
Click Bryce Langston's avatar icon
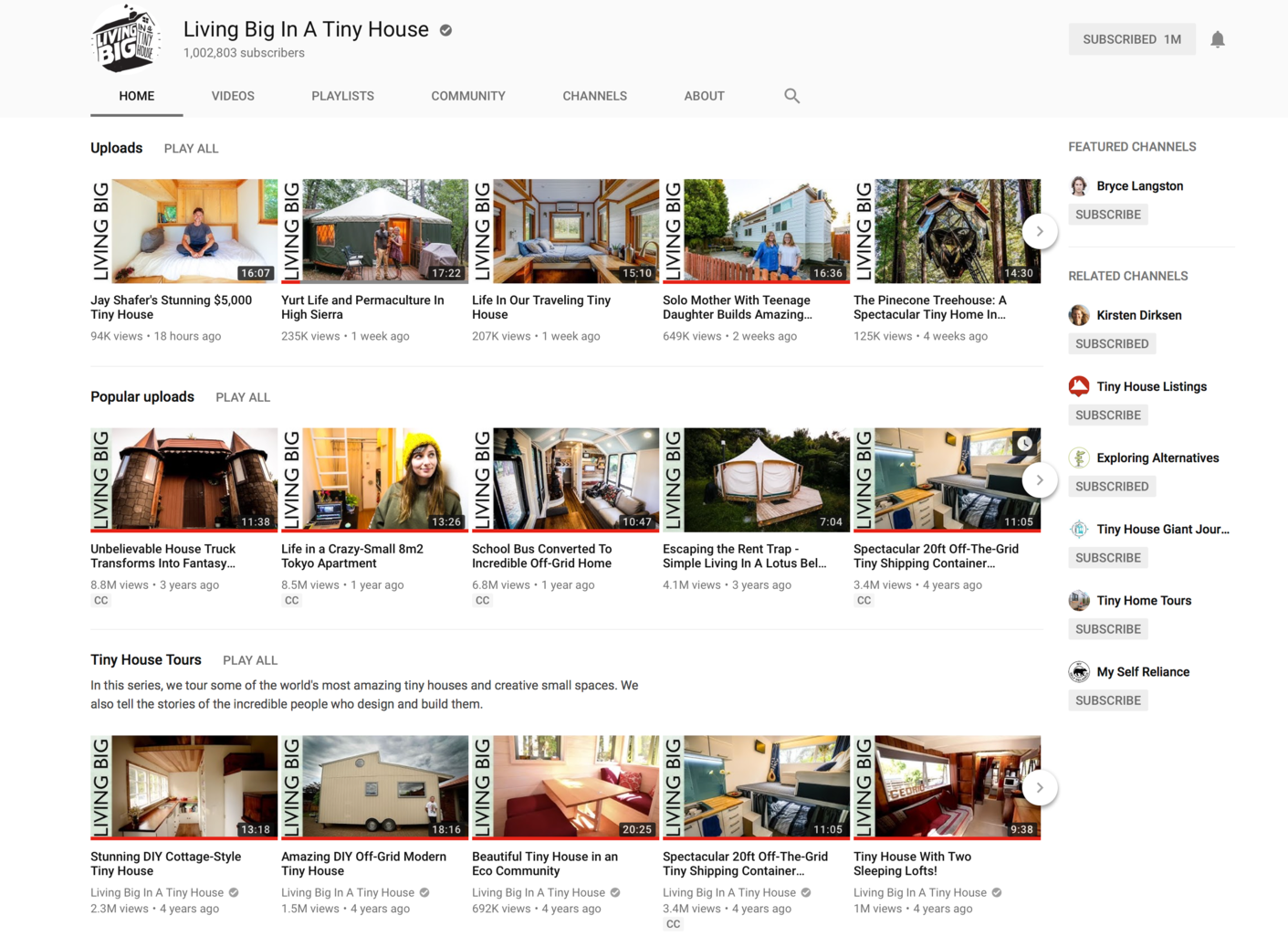(1079, 185)
